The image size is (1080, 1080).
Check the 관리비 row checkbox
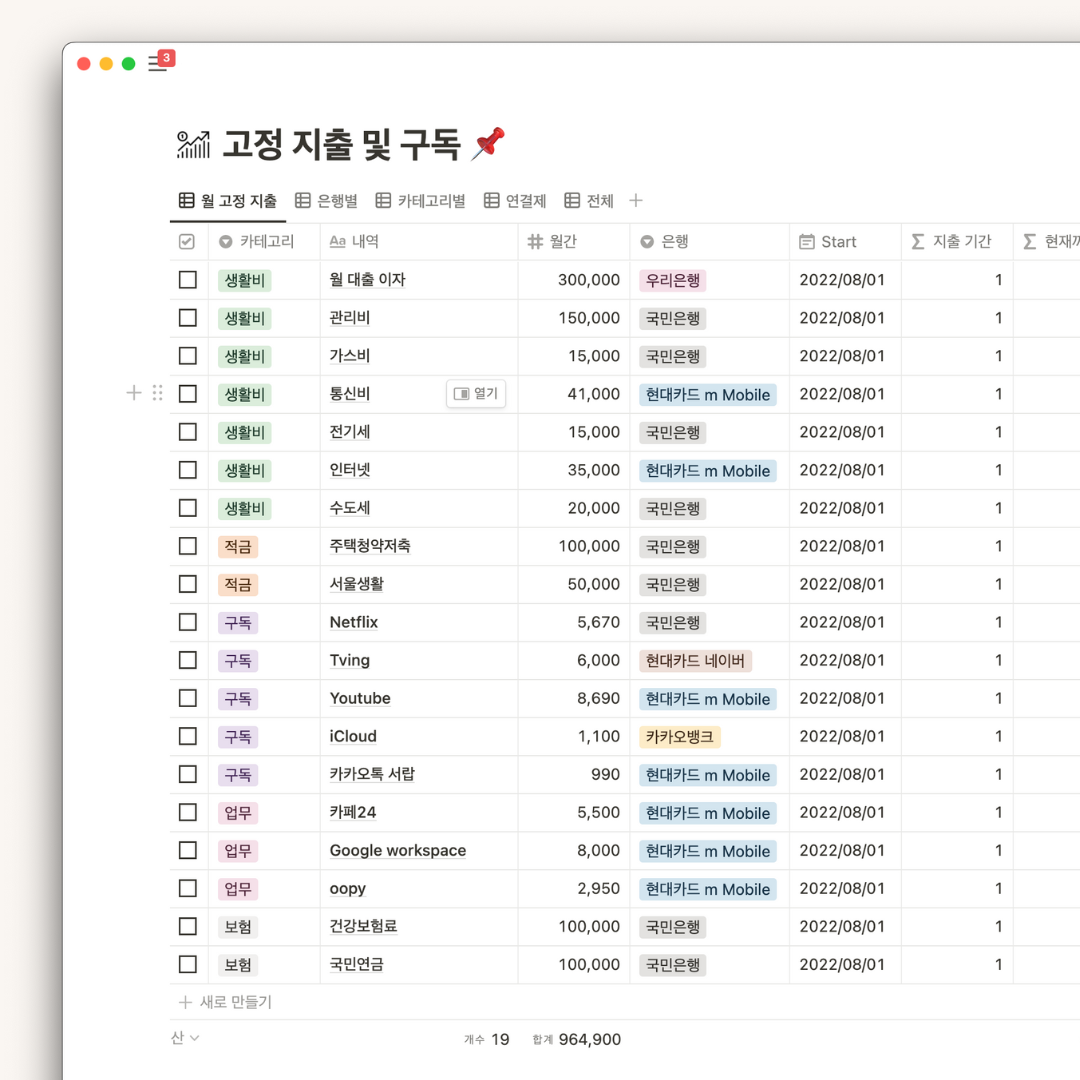coord(187,318)
